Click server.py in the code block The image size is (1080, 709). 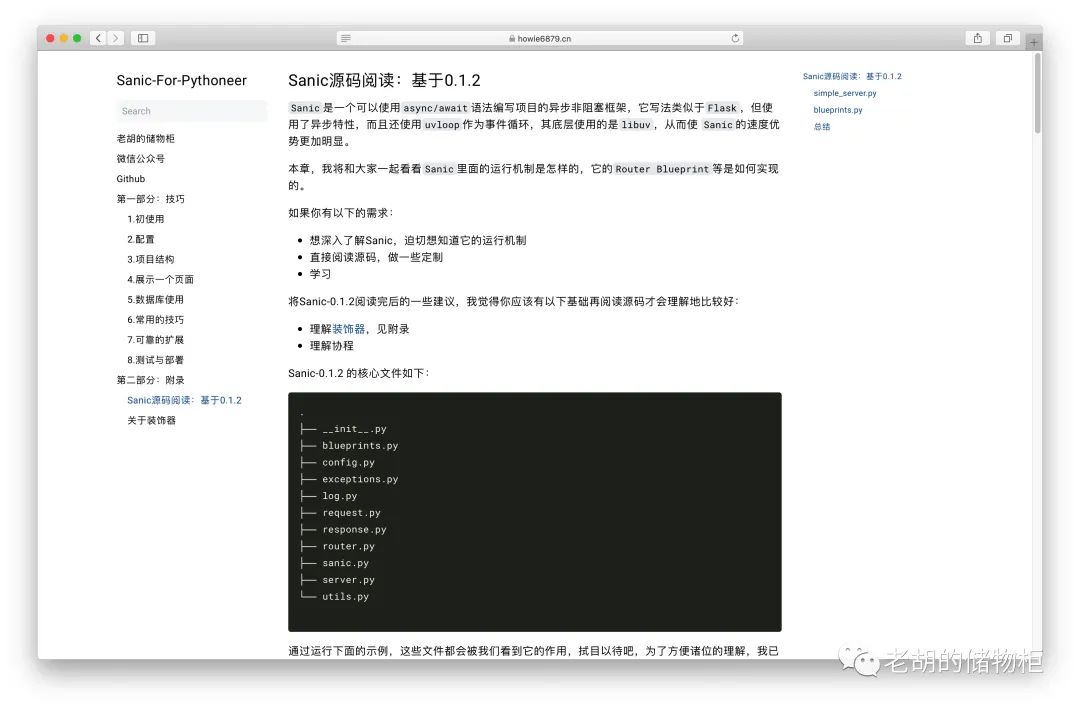tap(348, 580)
